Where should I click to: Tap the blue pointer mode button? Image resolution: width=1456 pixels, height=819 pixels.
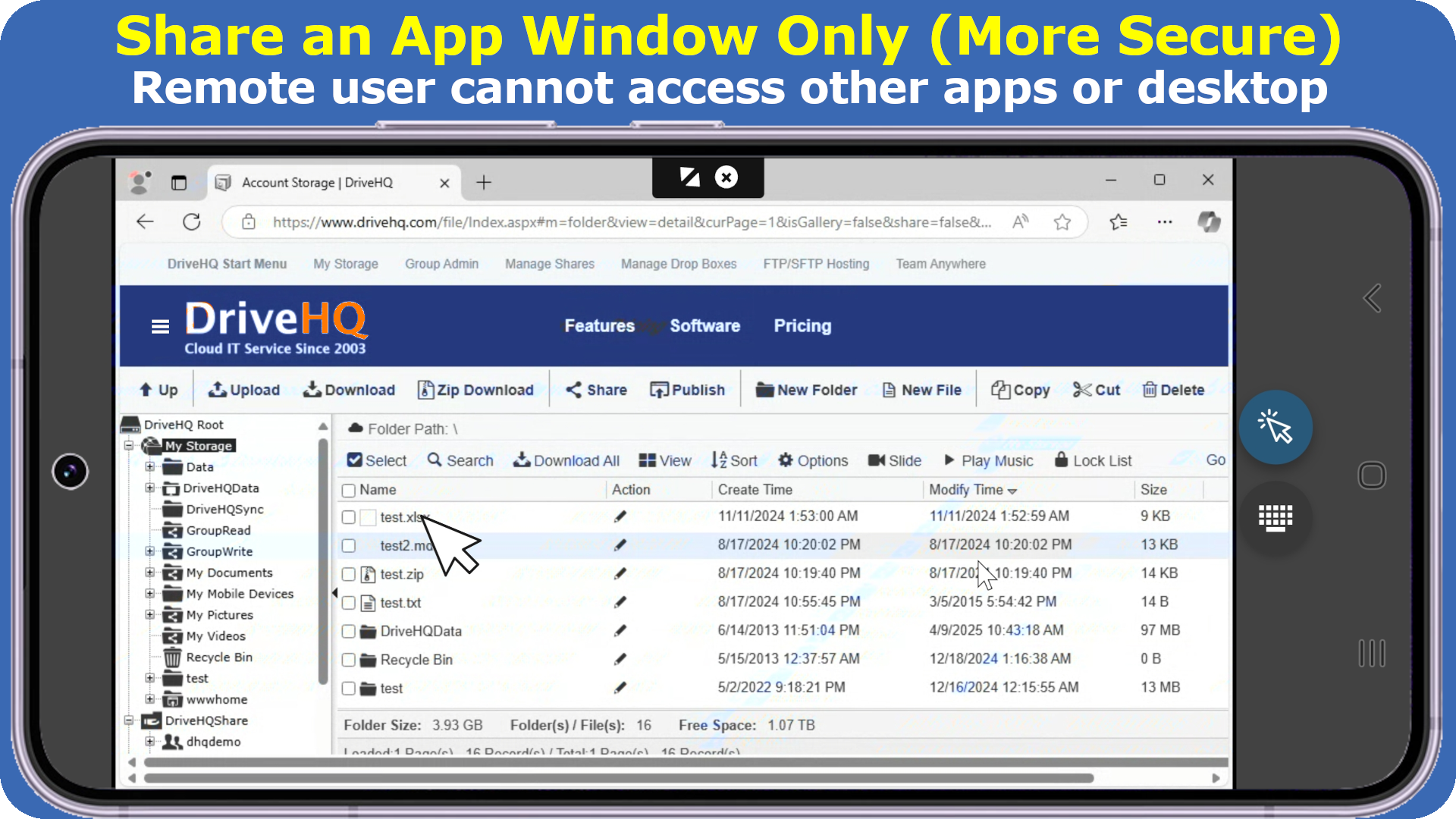(x=1276, y=428)
